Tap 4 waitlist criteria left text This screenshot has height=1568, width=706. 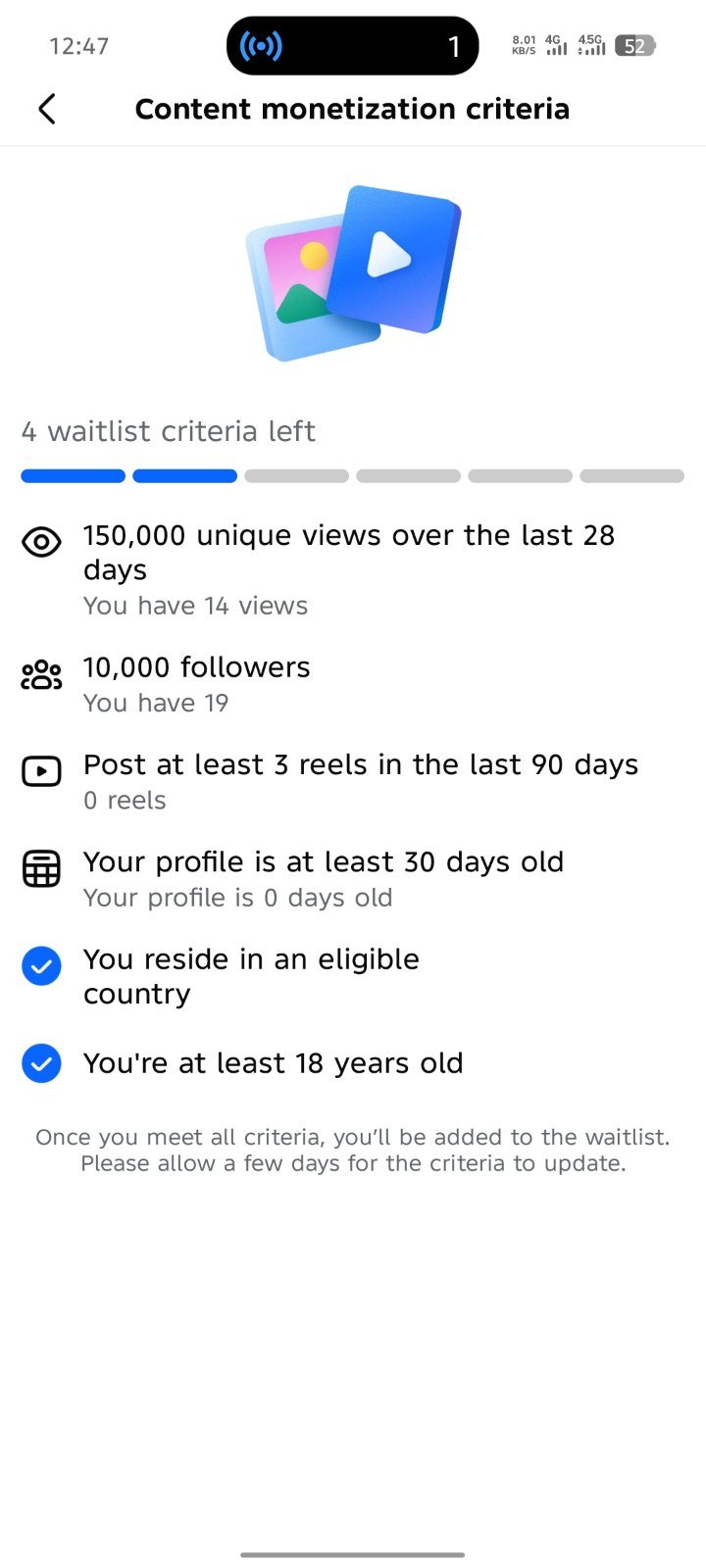pos(169,431)
